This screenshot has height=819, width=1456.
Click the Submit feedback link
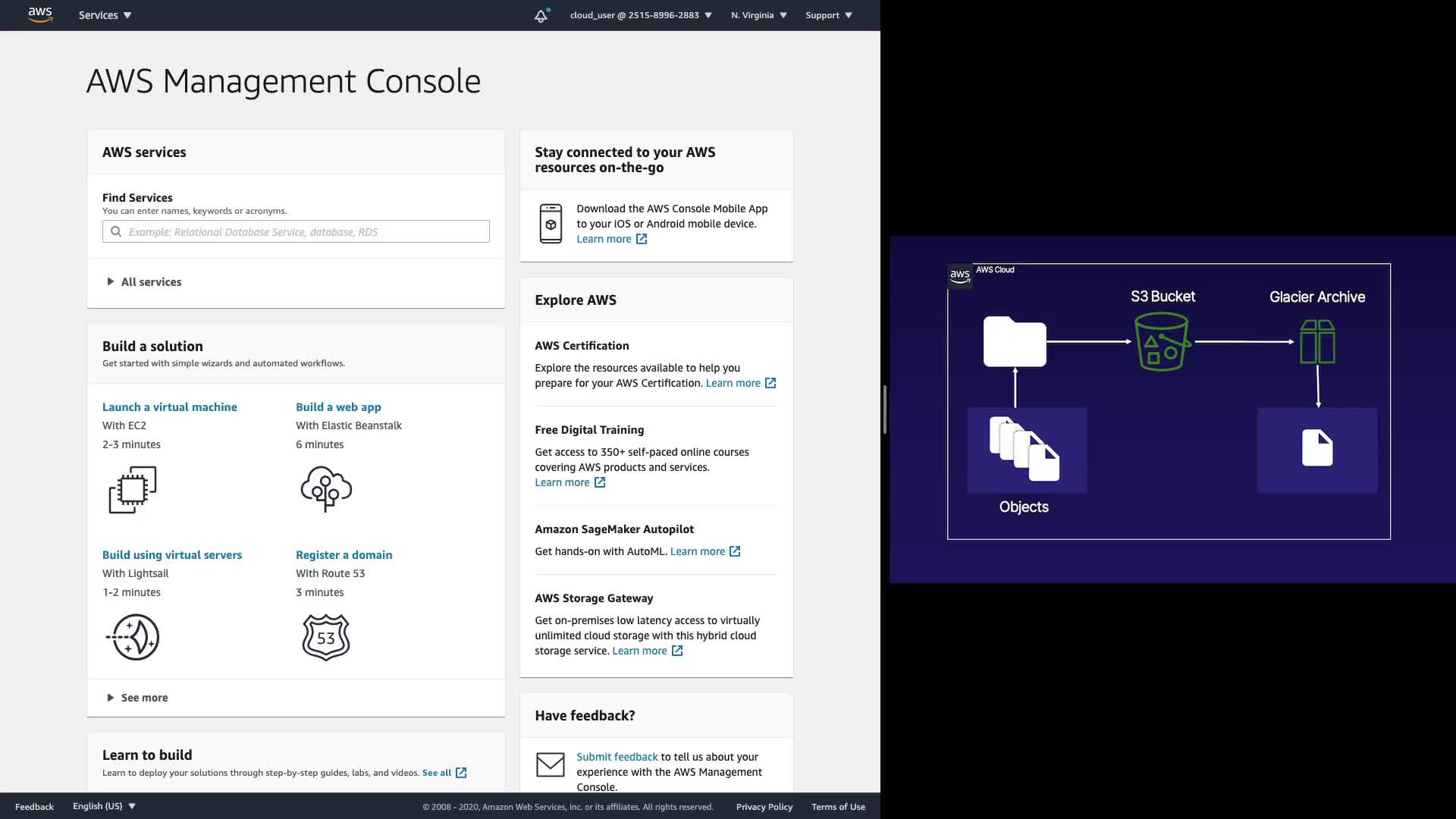tap(617, 757)
